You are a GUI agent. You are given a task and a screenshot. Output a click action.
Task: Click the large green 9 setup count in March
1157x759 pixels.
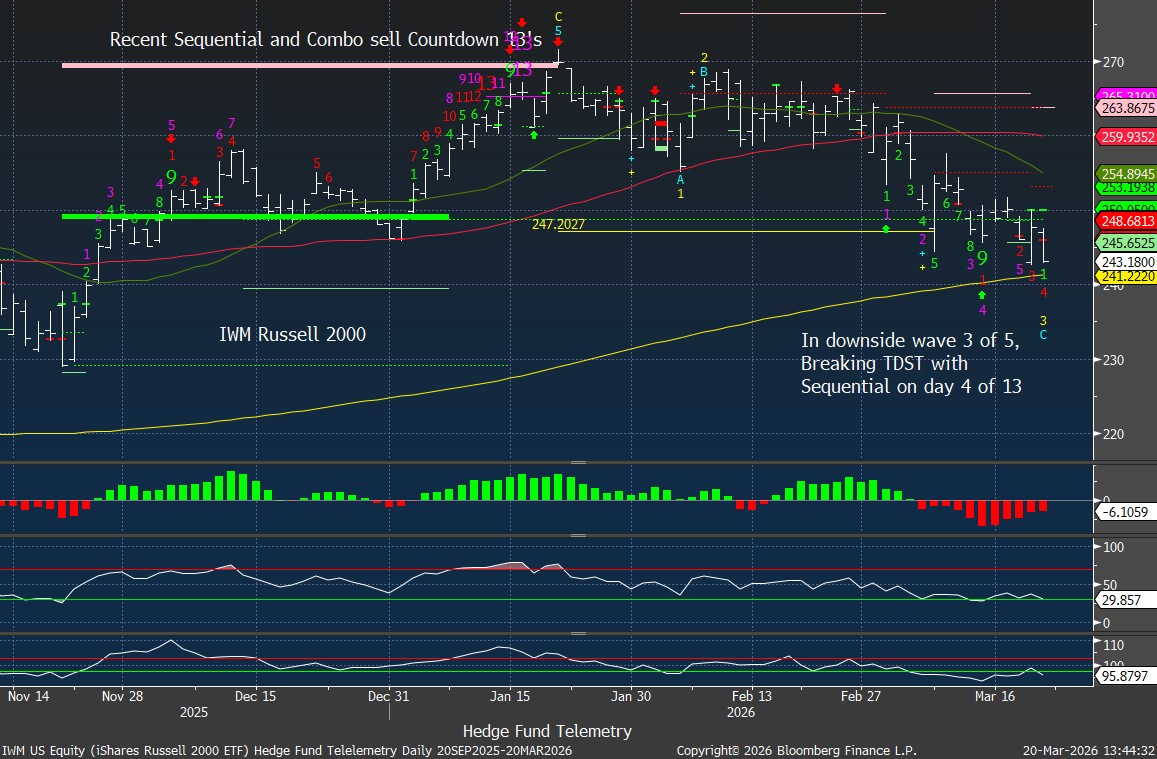pyautogui.click(x=982, y=258)
